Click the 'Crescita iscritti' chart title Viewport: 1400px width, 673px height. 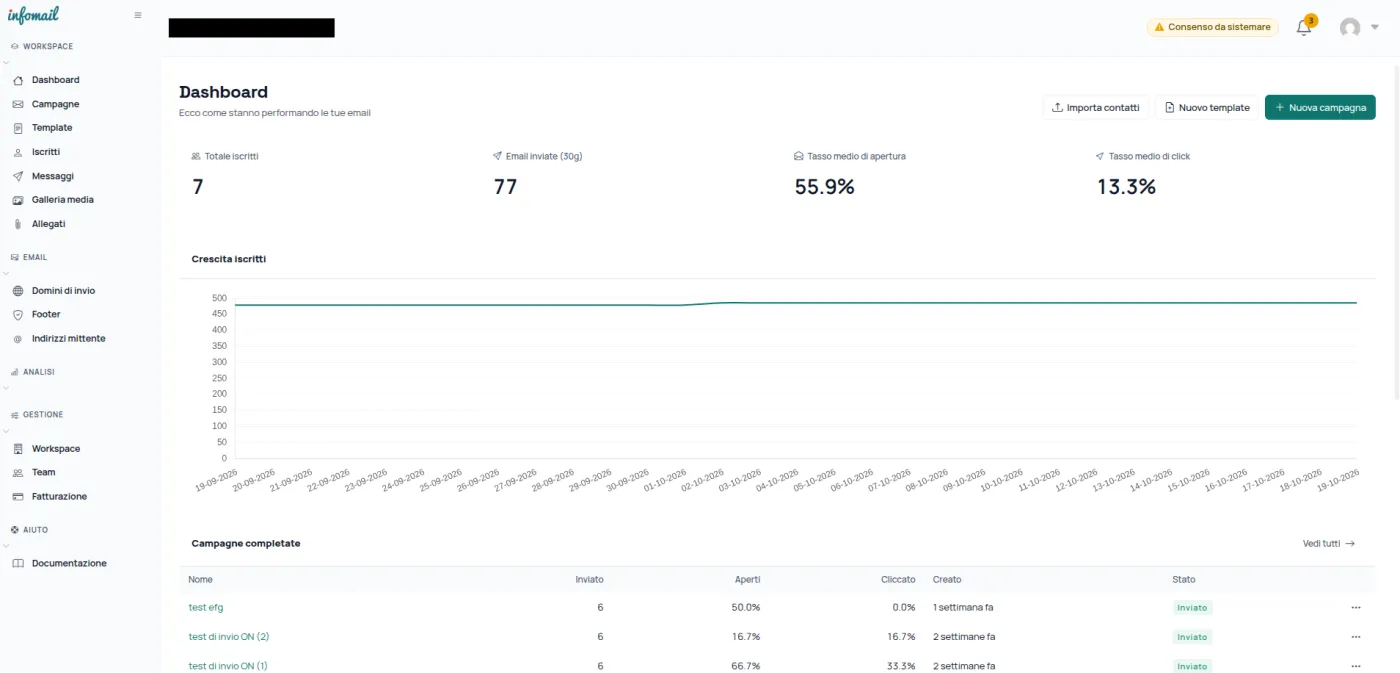point(229,259)
